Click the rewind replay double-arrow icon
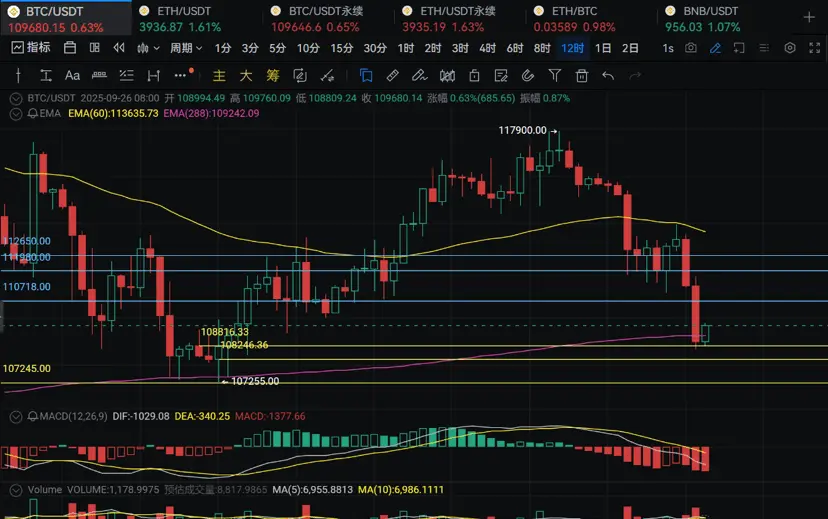This screenshot has width=828, height=519. [x=119, y=48]
